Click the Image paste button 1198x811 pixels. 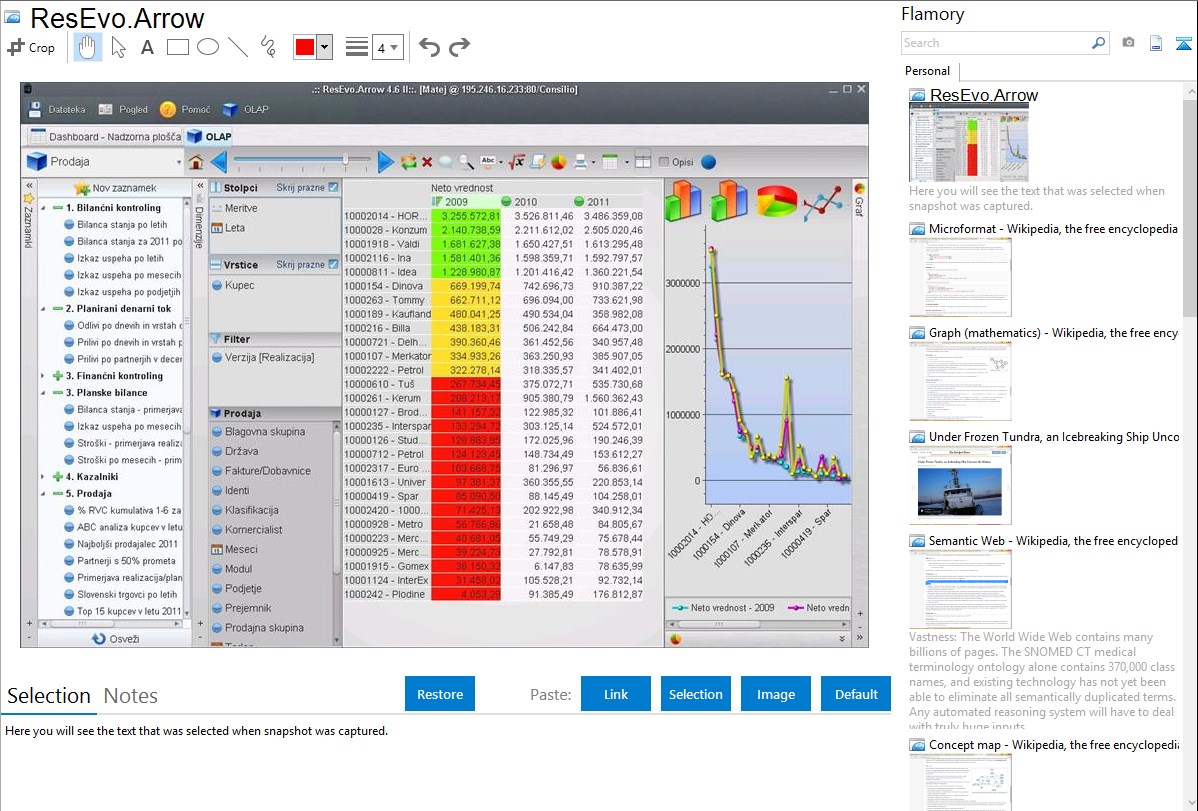point(776,694)
